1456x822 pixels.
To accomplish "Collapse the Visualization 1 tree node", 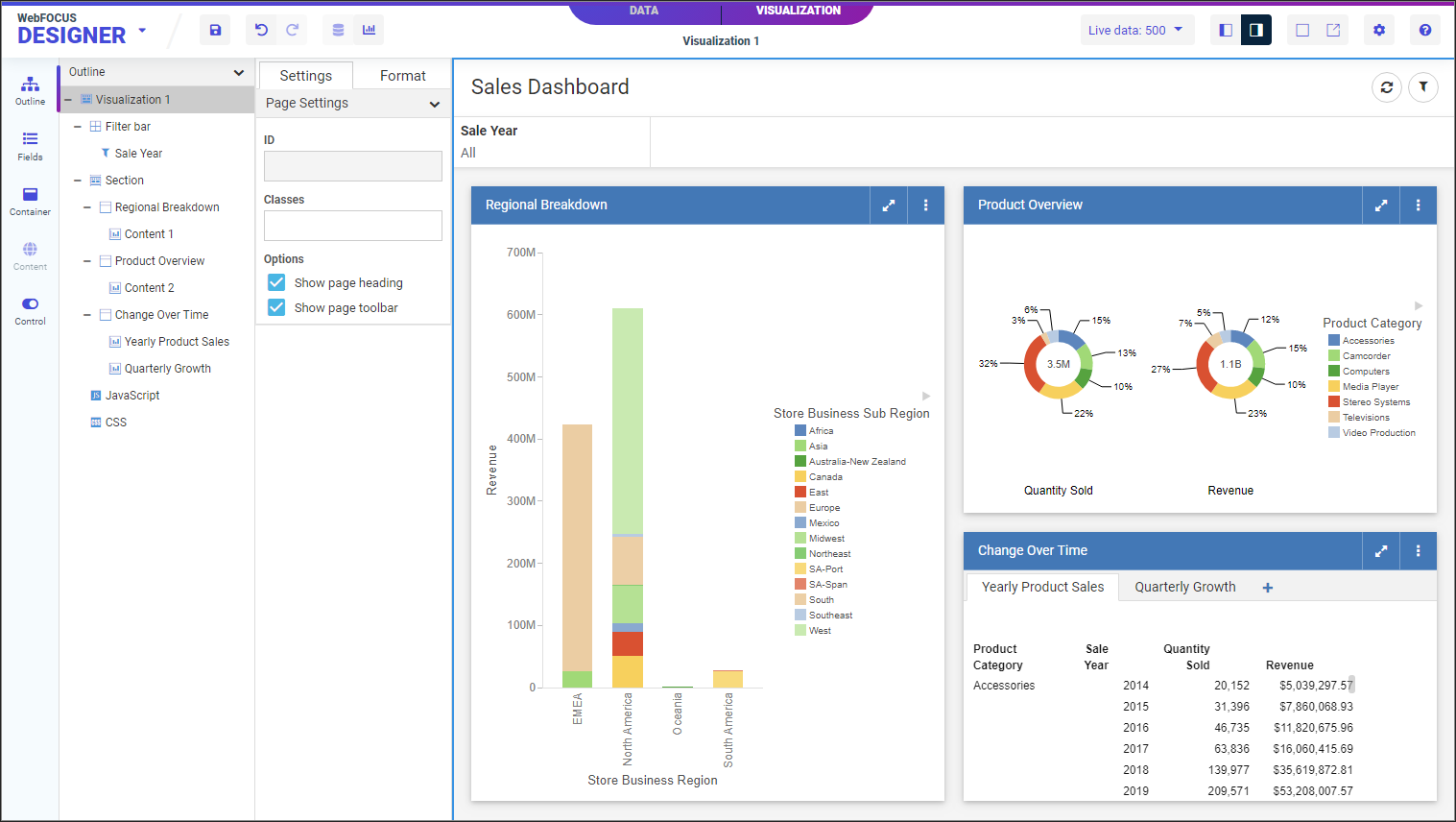I will point(66,99).
